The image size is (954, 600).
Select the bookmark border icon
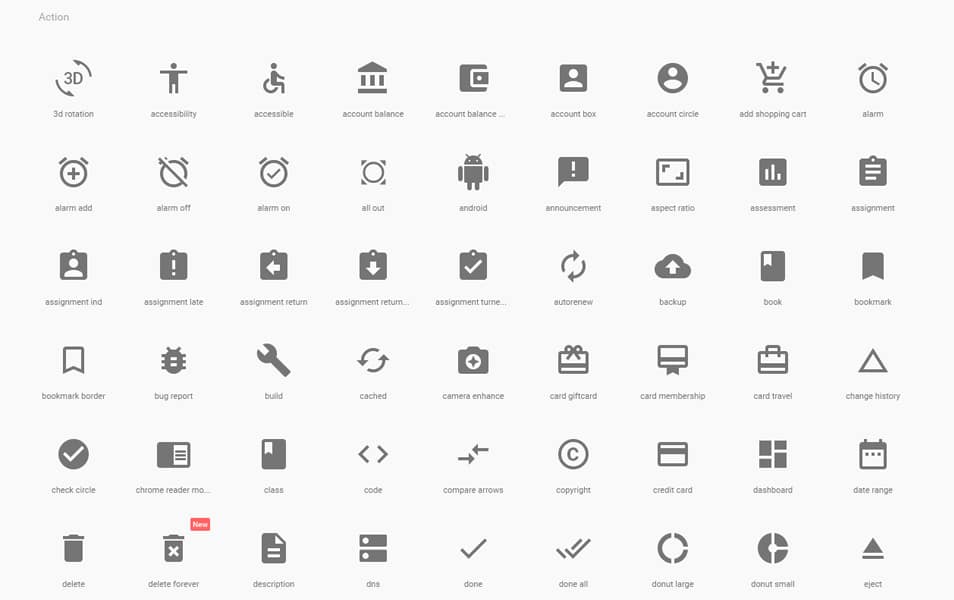(72, 359)
